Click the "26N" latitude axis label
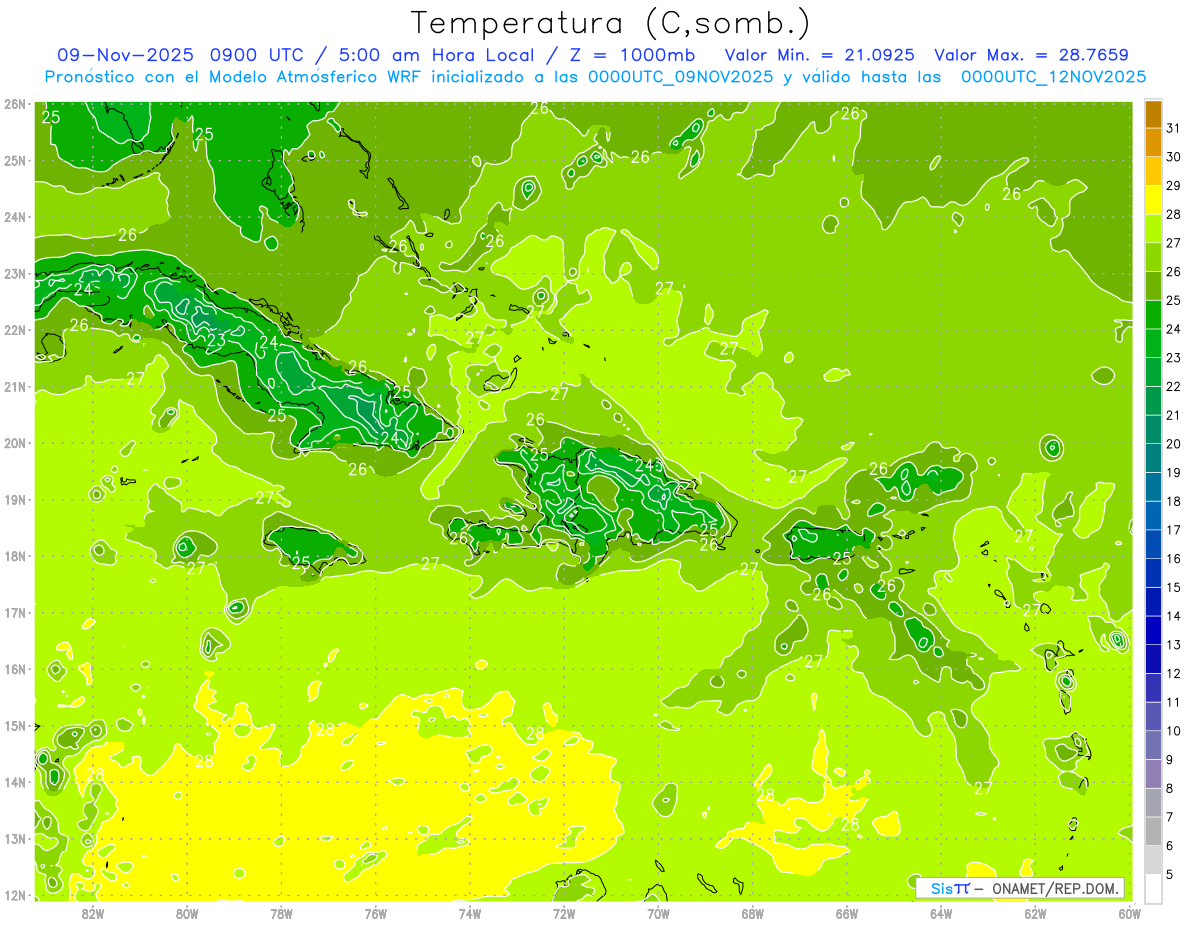The width and height of the screenshot is (1200, 927). [x=14, y=104]
